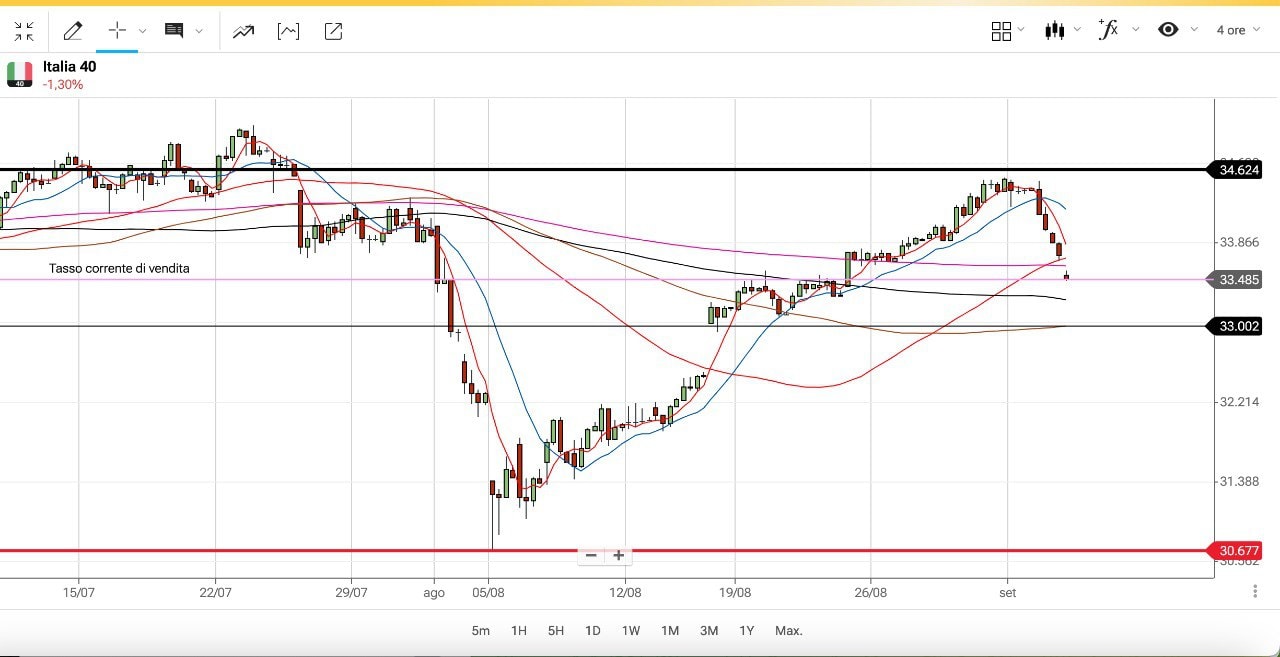Image resolution: width=1280 pixels, height=657 pixels.
Task: Expand the comment tool dropdown arrow
Action: pos(199,31)
